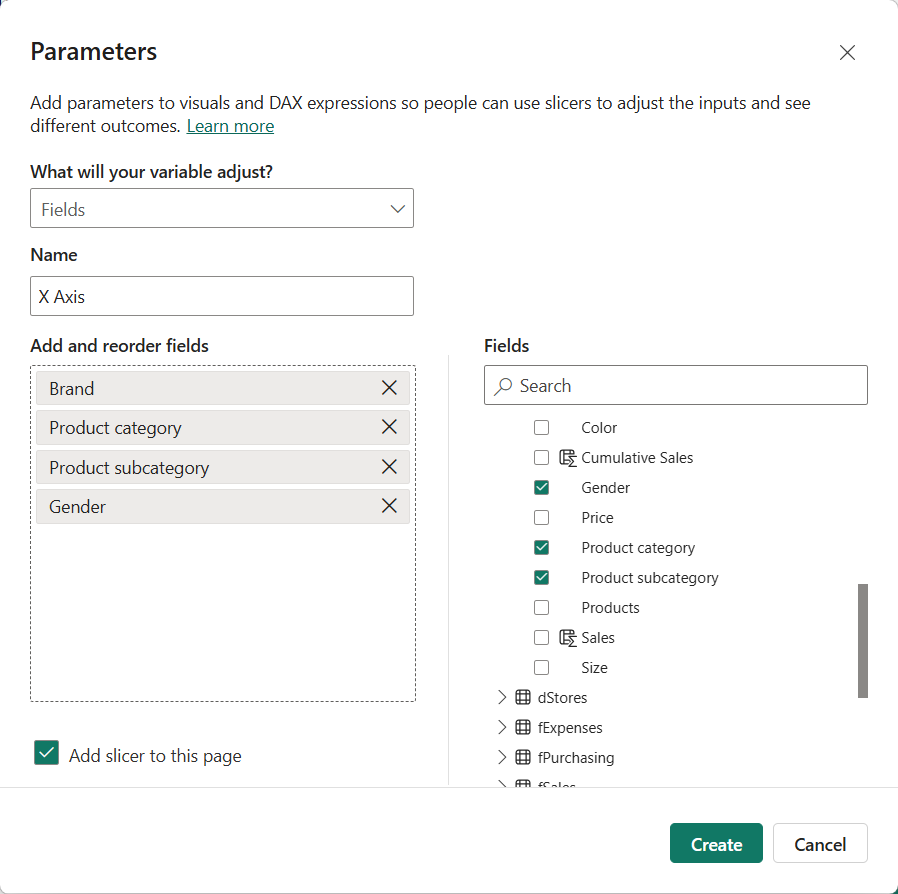This screenshot has height=894, width=898.
Task: Click the Sales measure icon
Action: (568, 638)
